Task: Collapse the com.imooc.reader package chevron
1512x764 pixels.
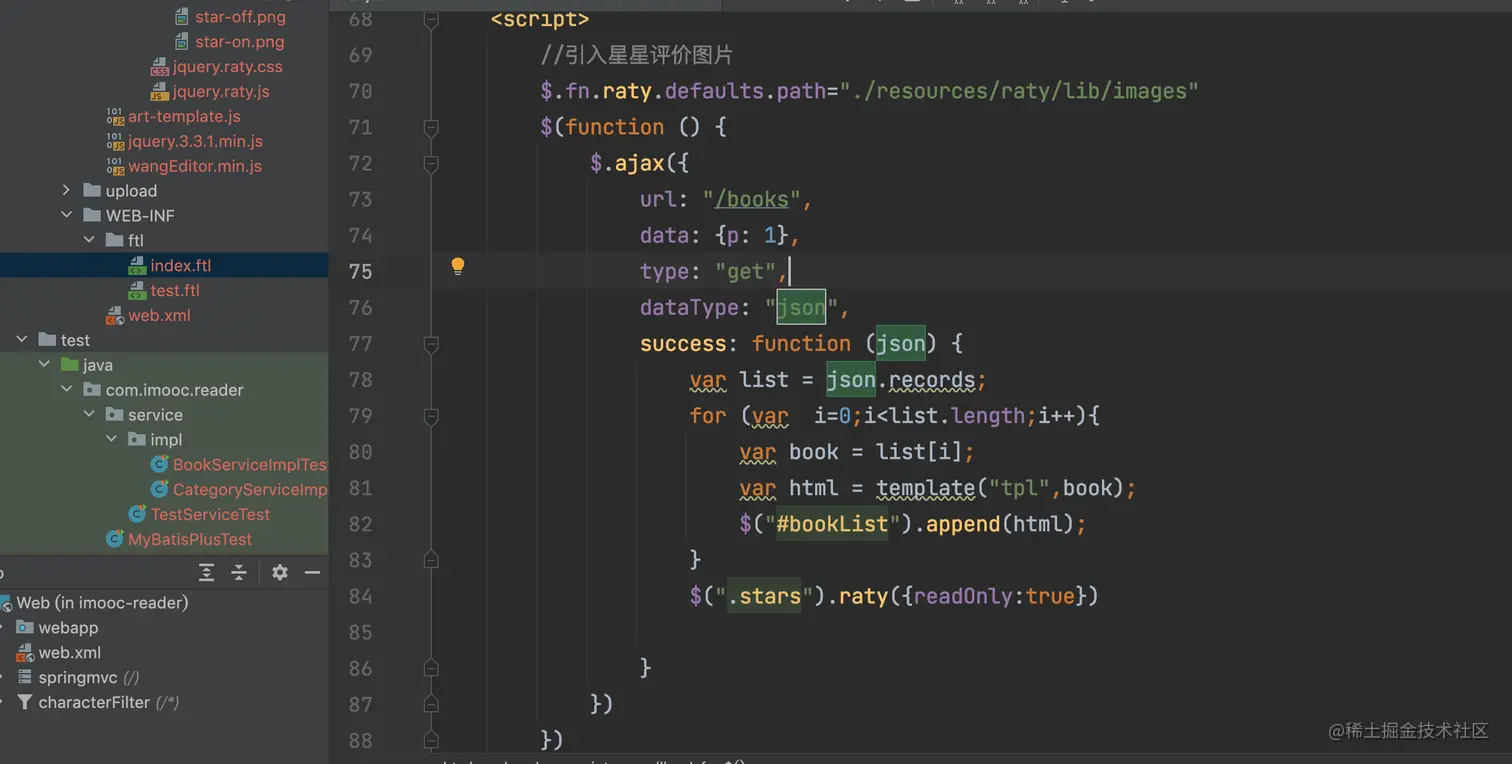Action: click(66, 390)
